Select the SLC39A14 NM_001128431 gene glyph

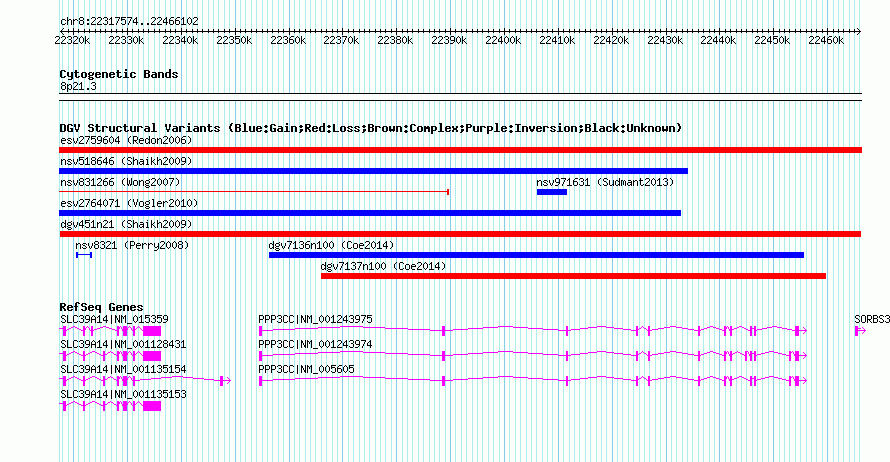(x=111, y=356)
